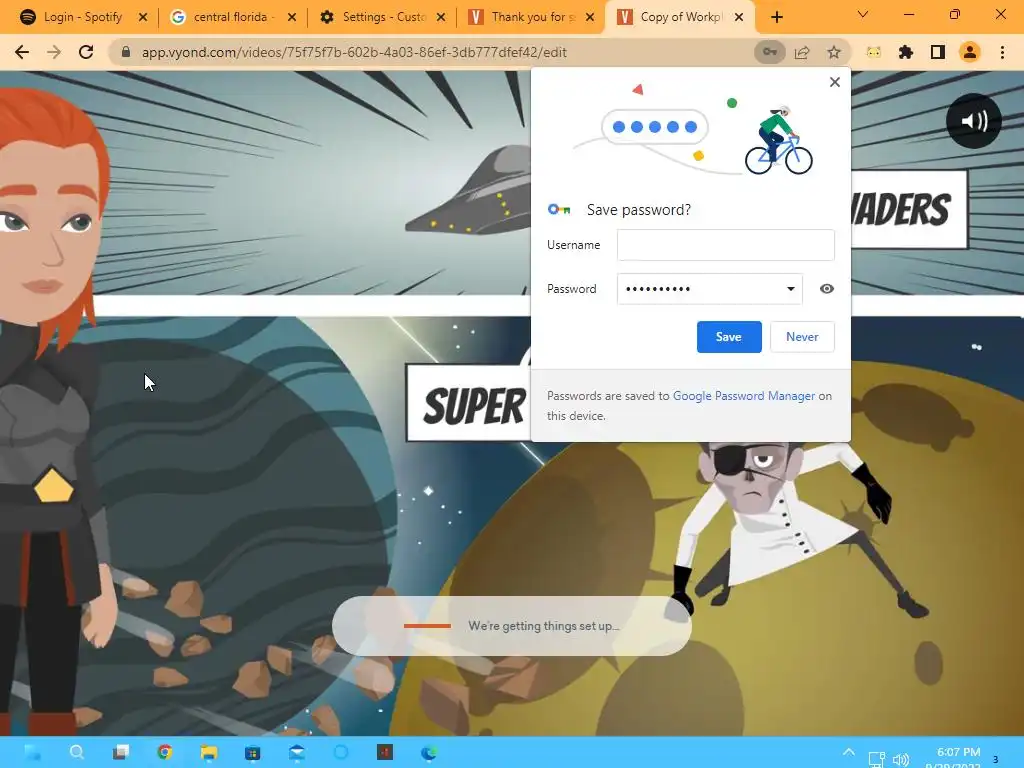Open the Chrome three-dot menu
This screenshot has width=1024, height=768.
point(1002,52)
